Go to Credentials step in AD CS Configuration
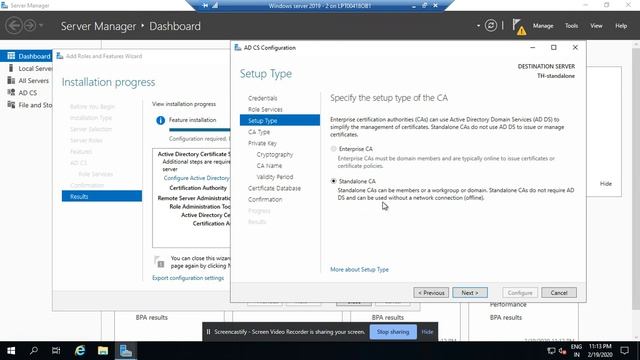 (x=262, y=98)
